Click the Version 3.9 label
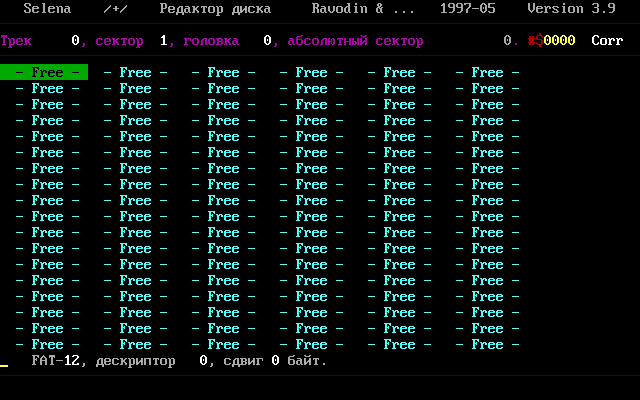This screenshot has height=400, width=640. (x=571, y=8)
